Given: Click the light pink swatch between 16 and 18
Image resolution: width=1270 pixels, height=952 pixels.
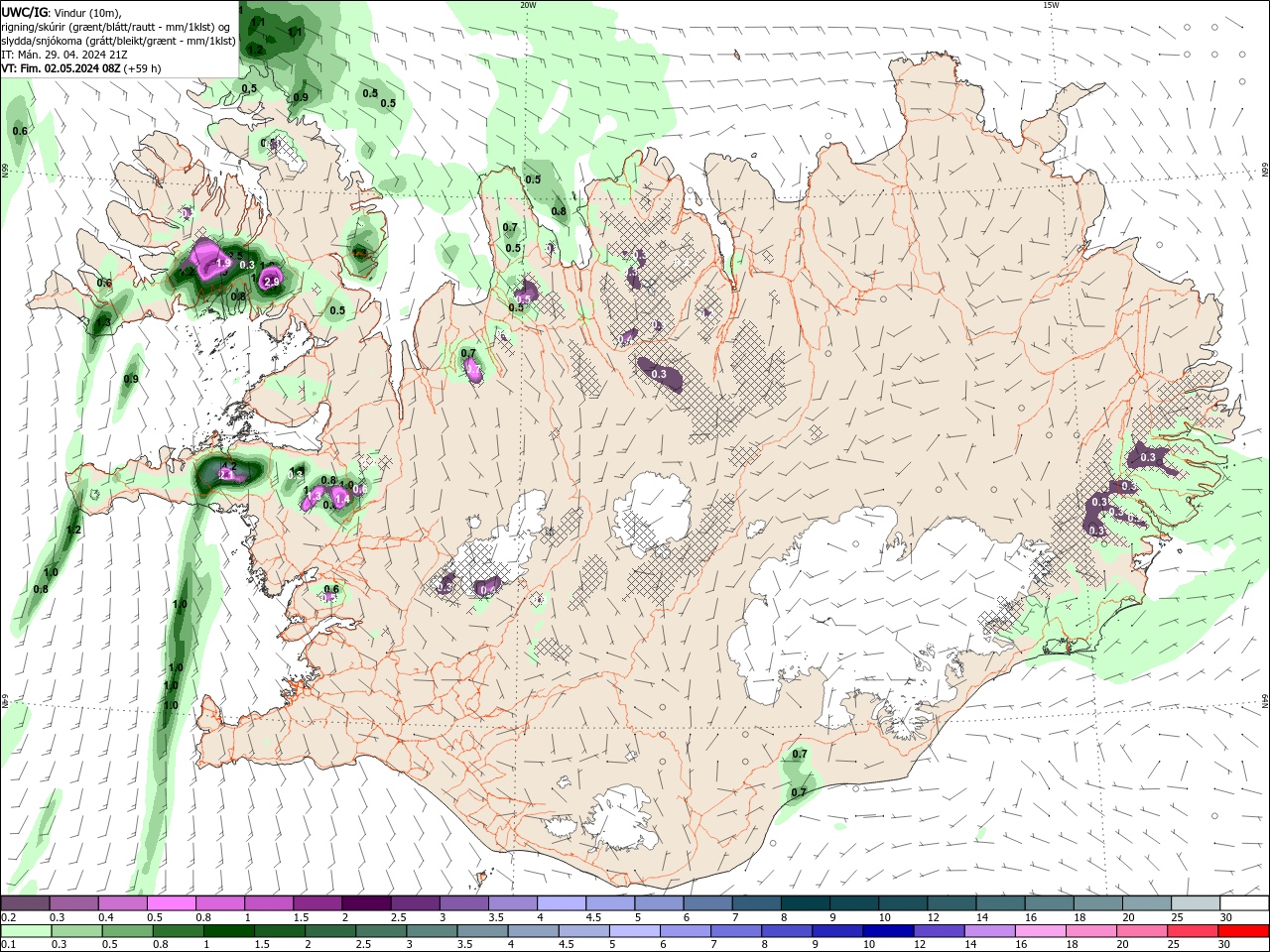Looking at the screenshot, I should click(1041, 931).
